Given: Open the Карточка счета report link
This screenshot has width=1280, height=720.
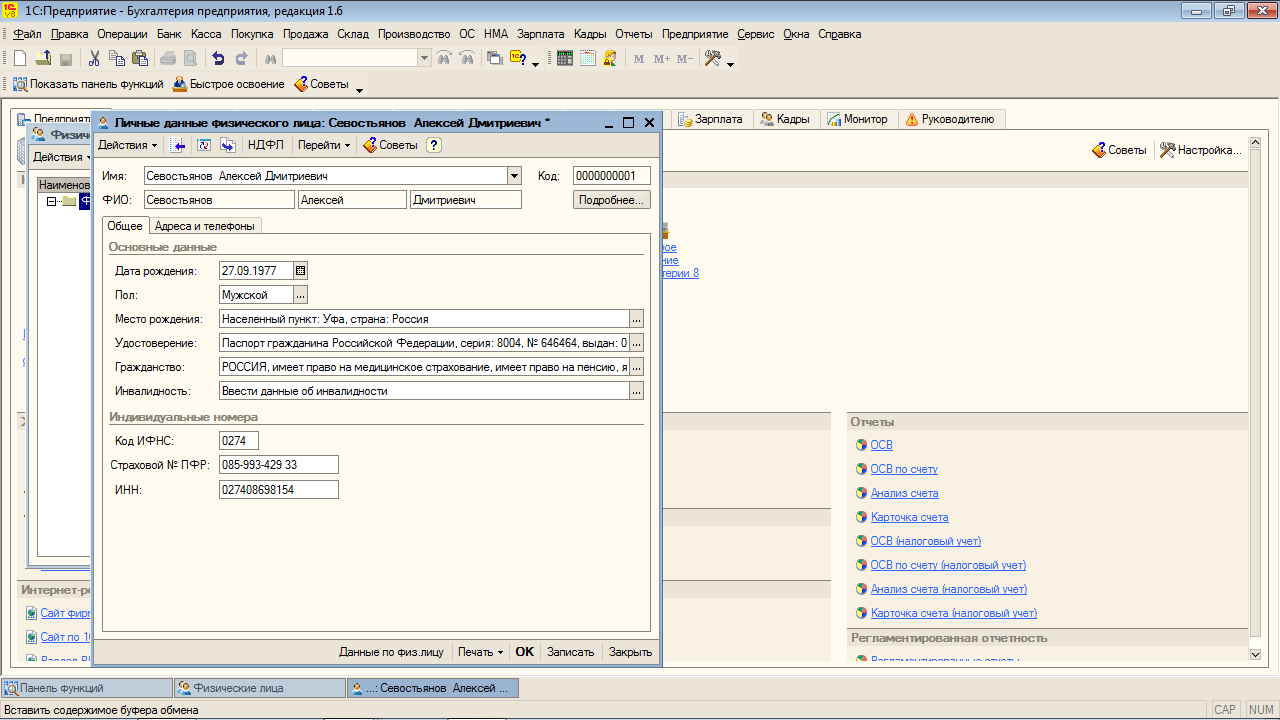Looking at the screenshot, I should [909, 517].
